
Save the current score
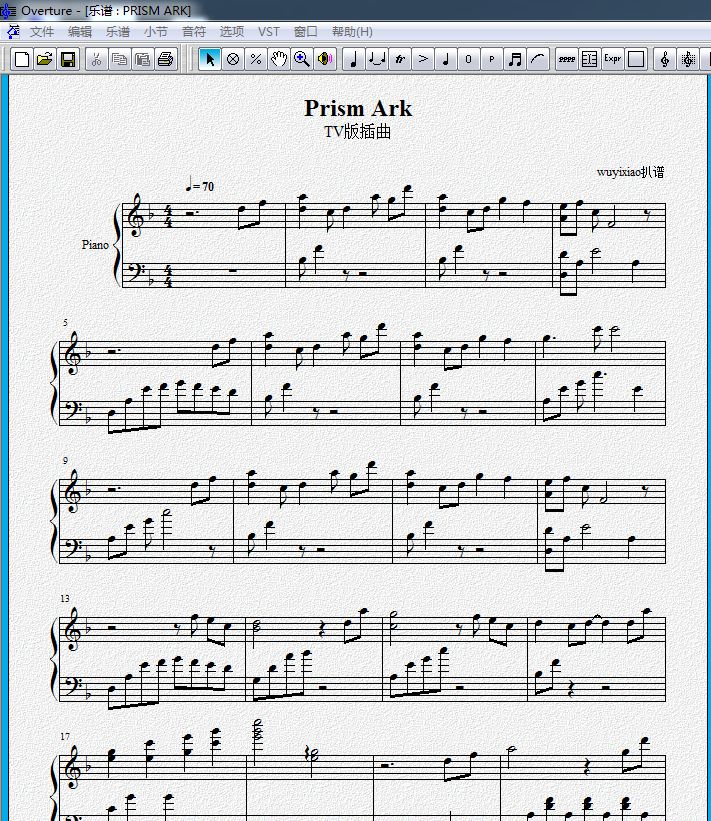[68, 59]
